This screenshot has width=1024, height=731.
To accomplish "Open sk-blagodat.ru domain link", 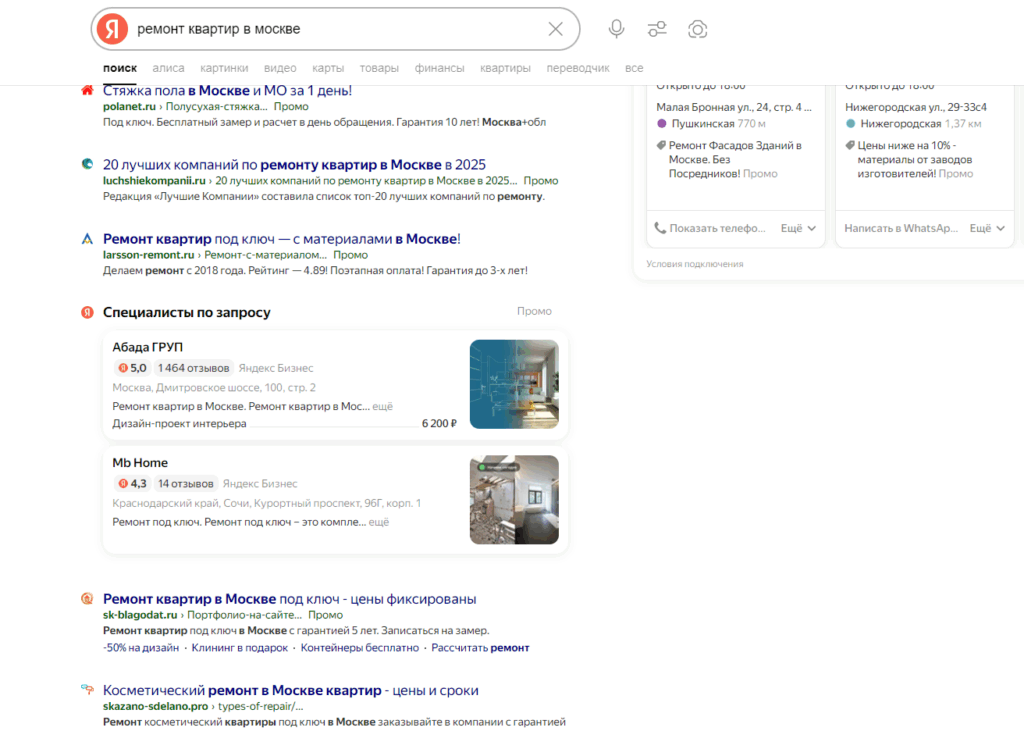I will coord(140,615).
